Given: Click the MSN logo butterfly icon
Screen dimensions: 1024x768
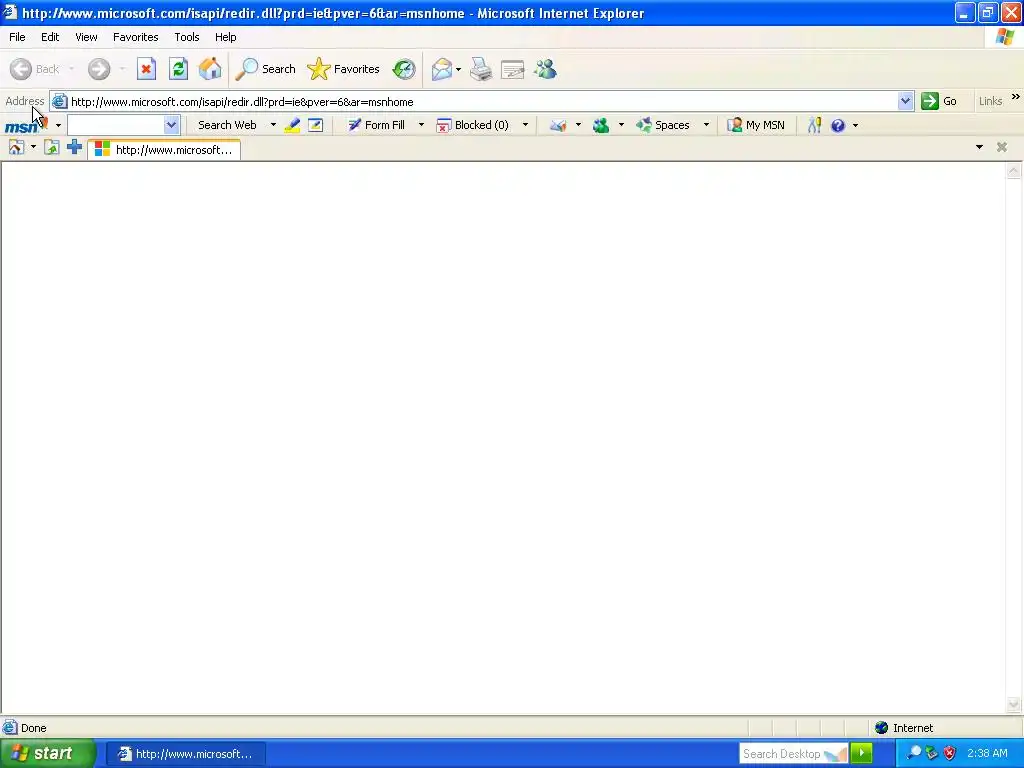Looking at the screenshot, I should coord(26,125).
